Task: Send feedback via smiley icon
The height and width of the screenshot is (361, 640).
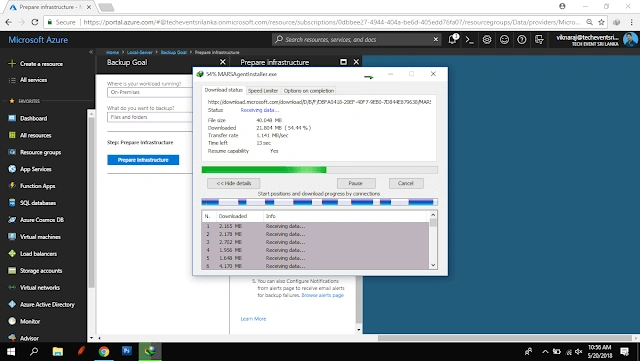Action: (504, 40)
